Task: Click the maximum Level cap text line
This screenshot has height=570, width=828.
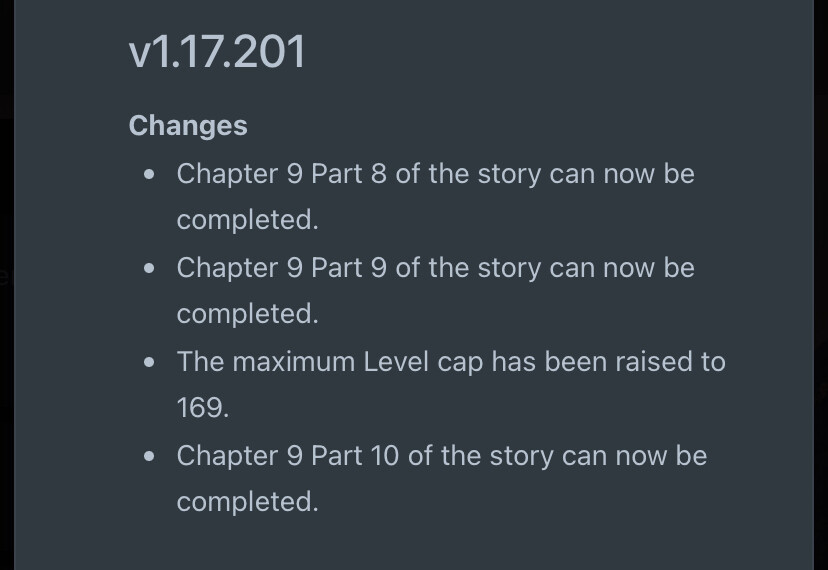Action: pyautogui.click(x=450, y=362)
